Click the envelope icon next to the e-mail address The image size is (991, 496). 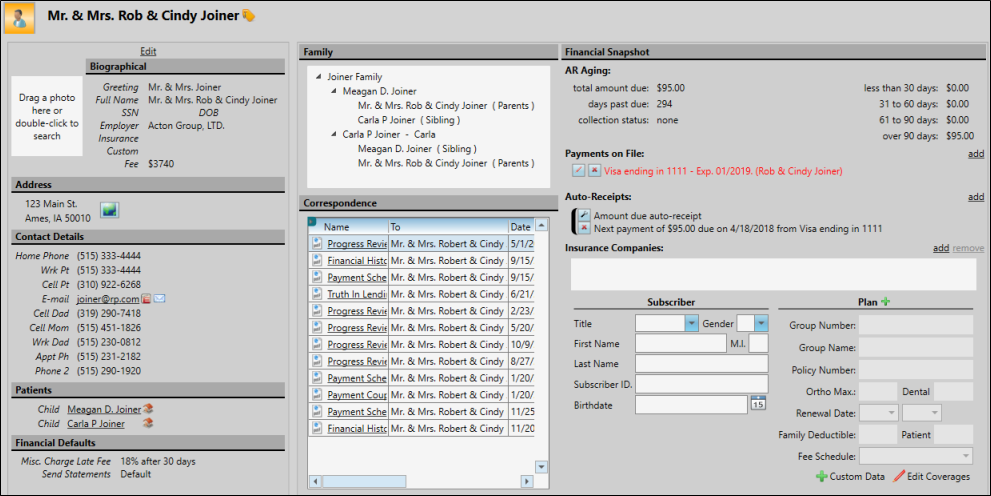pos(159,298)
